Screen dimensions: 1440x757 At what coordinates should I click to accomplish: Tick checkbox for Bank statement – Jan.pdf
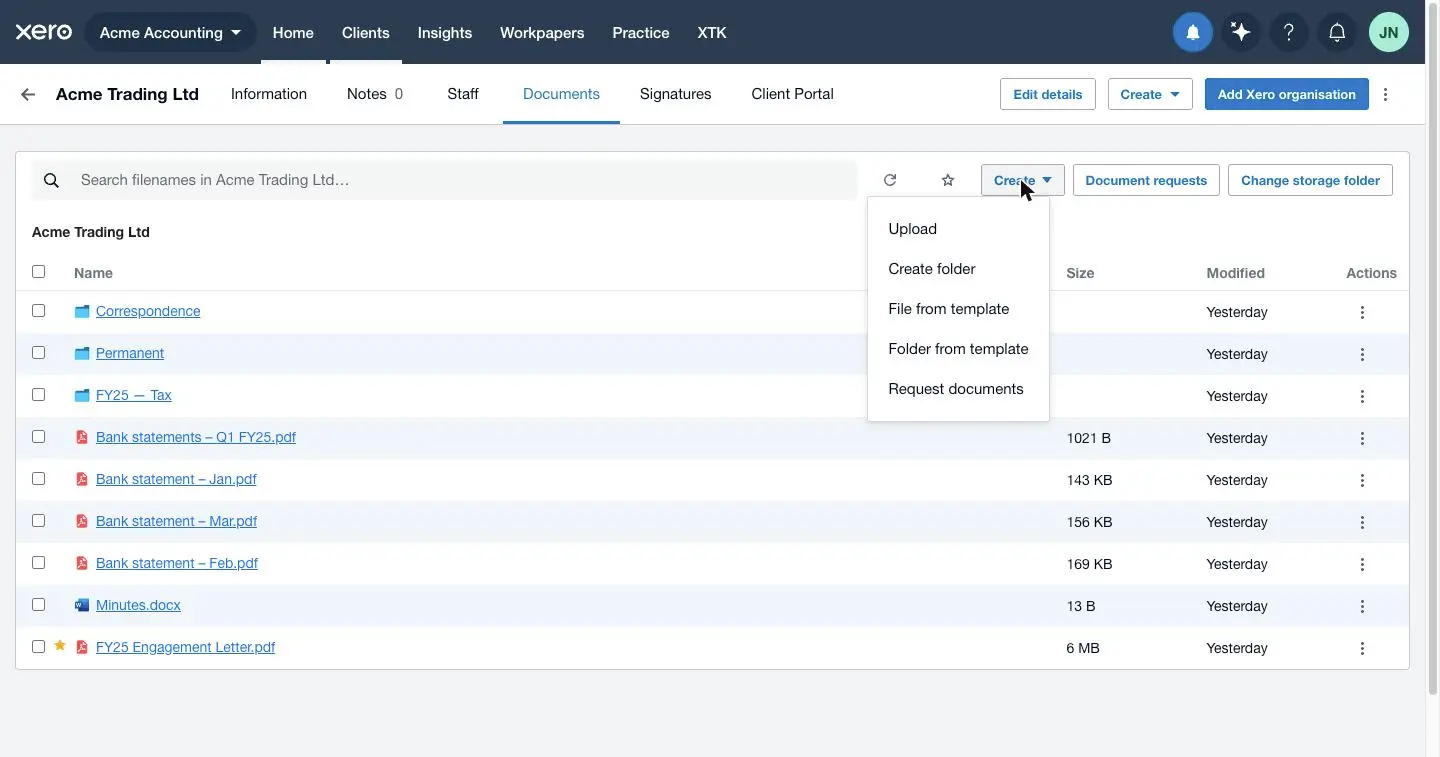(39, 479)
